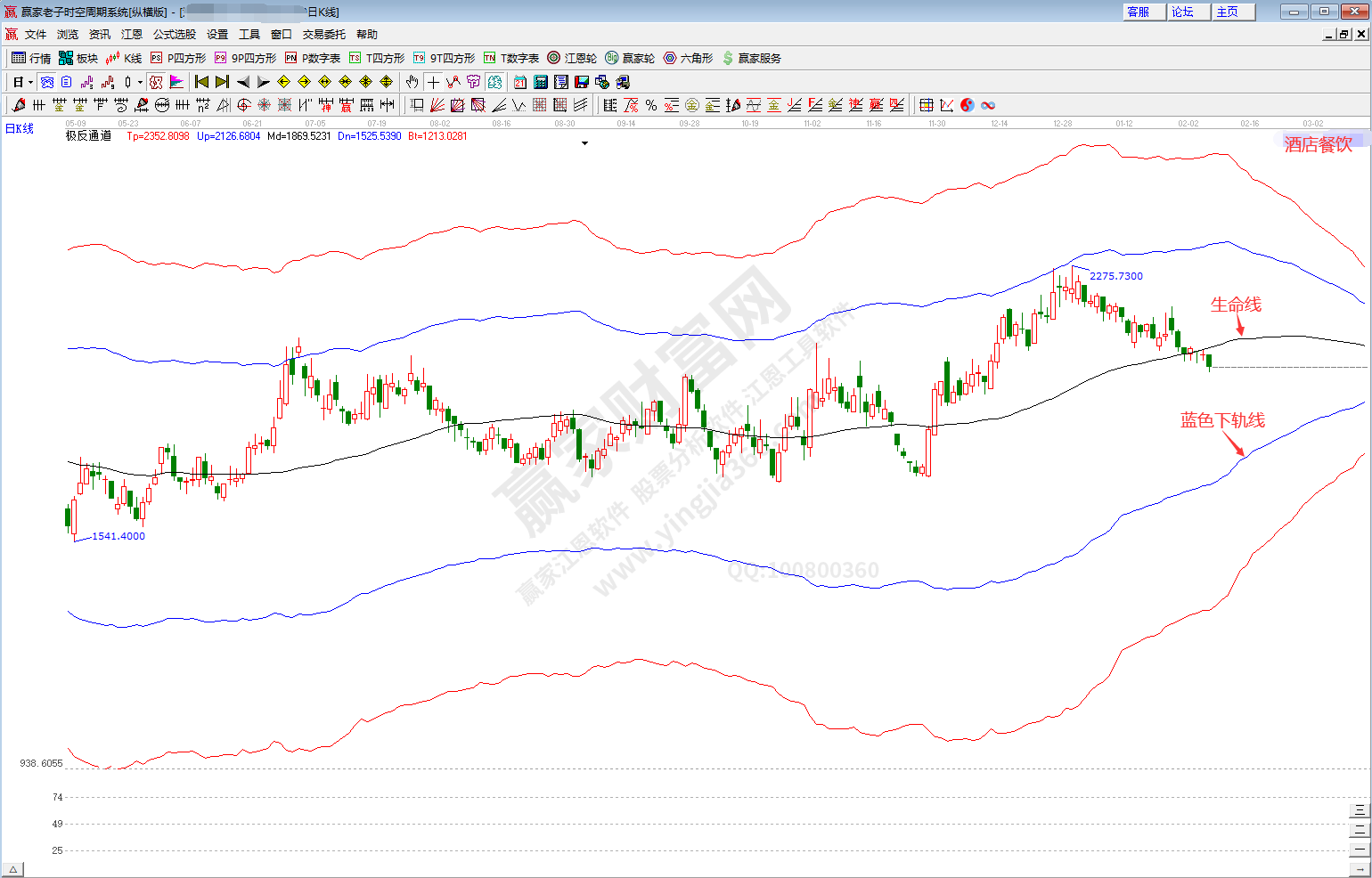Expand the period dropdown arrow beside 日 icon
This screenshot has width=1372, height=878.
click(x=30, y=82)
